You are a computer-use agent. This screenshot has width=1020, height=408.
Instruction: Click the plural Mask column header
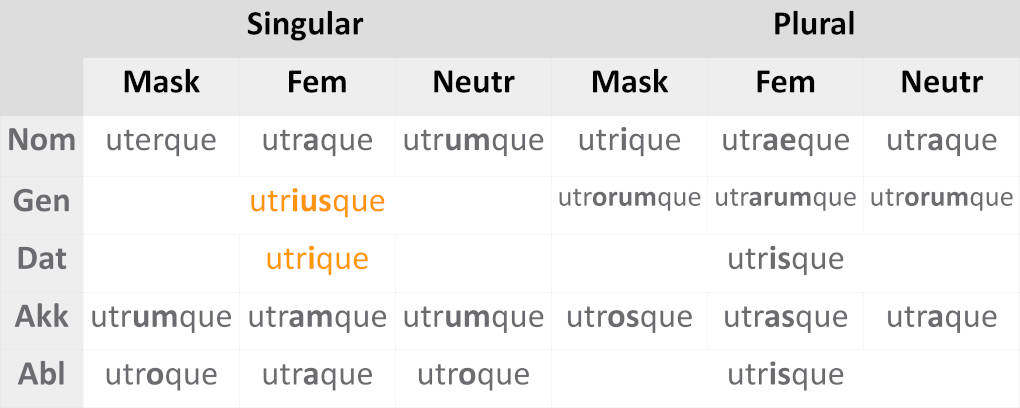click(629, 82)
